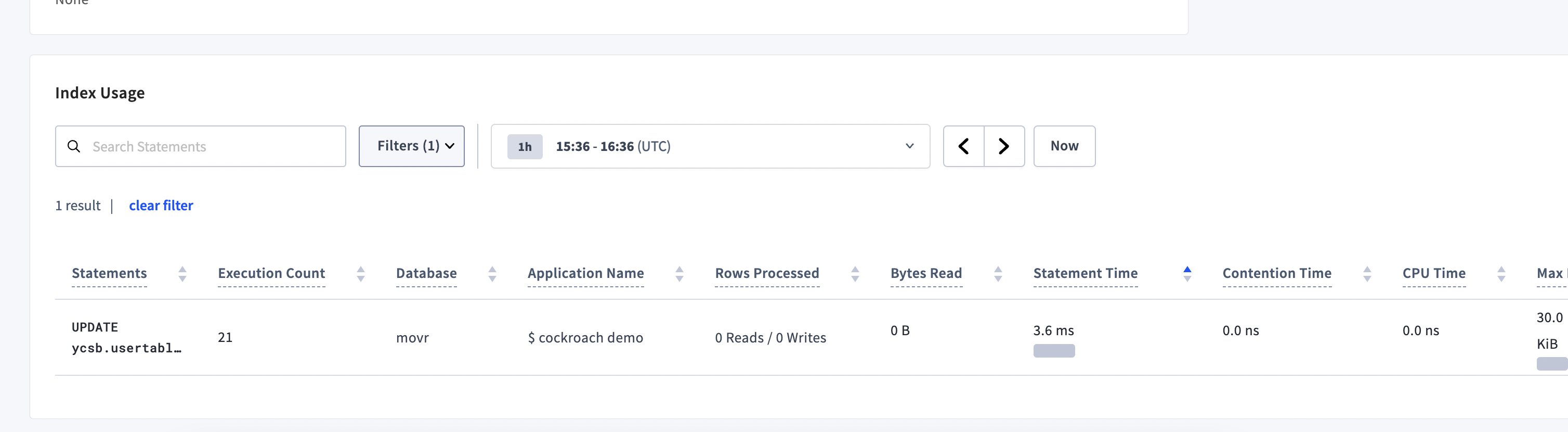Screen dimensions: 1568x432
Task: Go to next time interval arrow
Action: [x=1004, y=146]
